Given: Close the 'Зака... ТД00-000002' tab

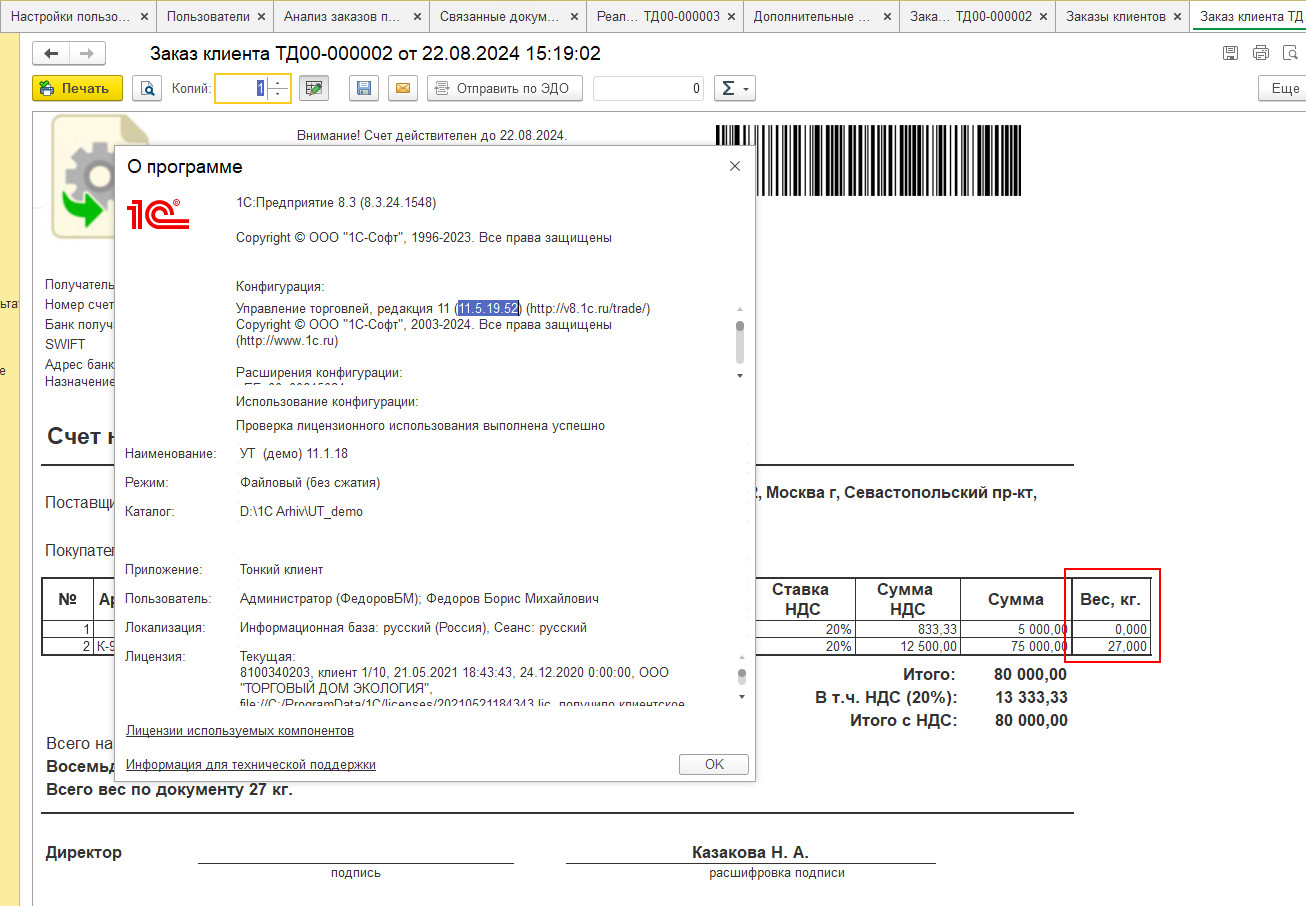Looking at the screenshot, I should [x=1044, y=17].
